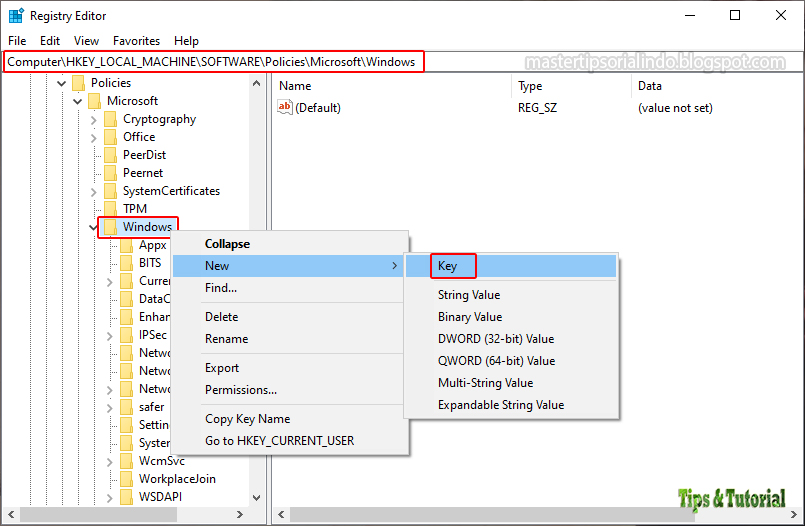Click the tree pane scroll up arrow
Image resolution: width=805 pixels, height=526 pixels.
point(257,83)
